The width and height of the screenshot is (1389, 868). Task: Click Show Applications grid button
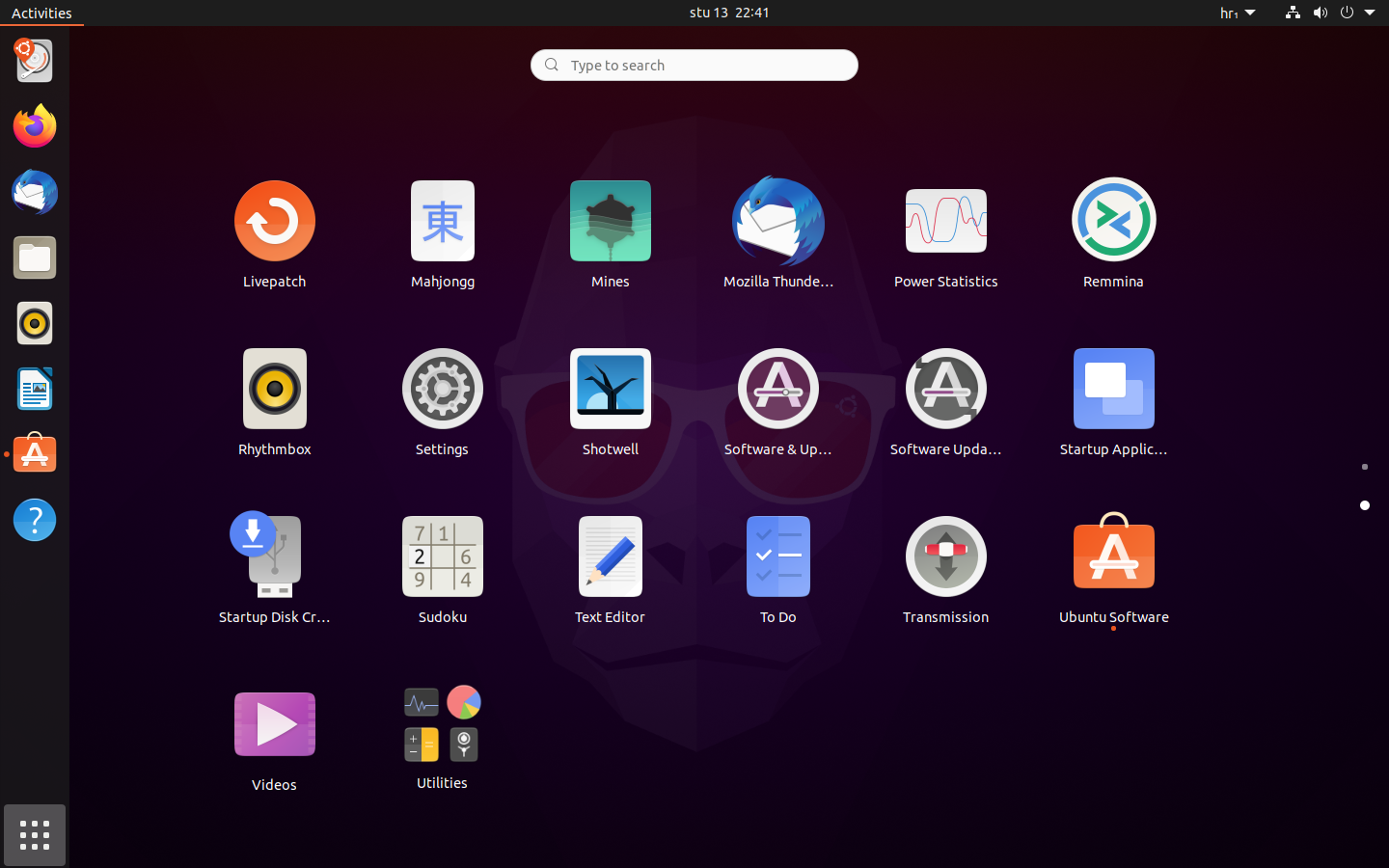(35, 835)
